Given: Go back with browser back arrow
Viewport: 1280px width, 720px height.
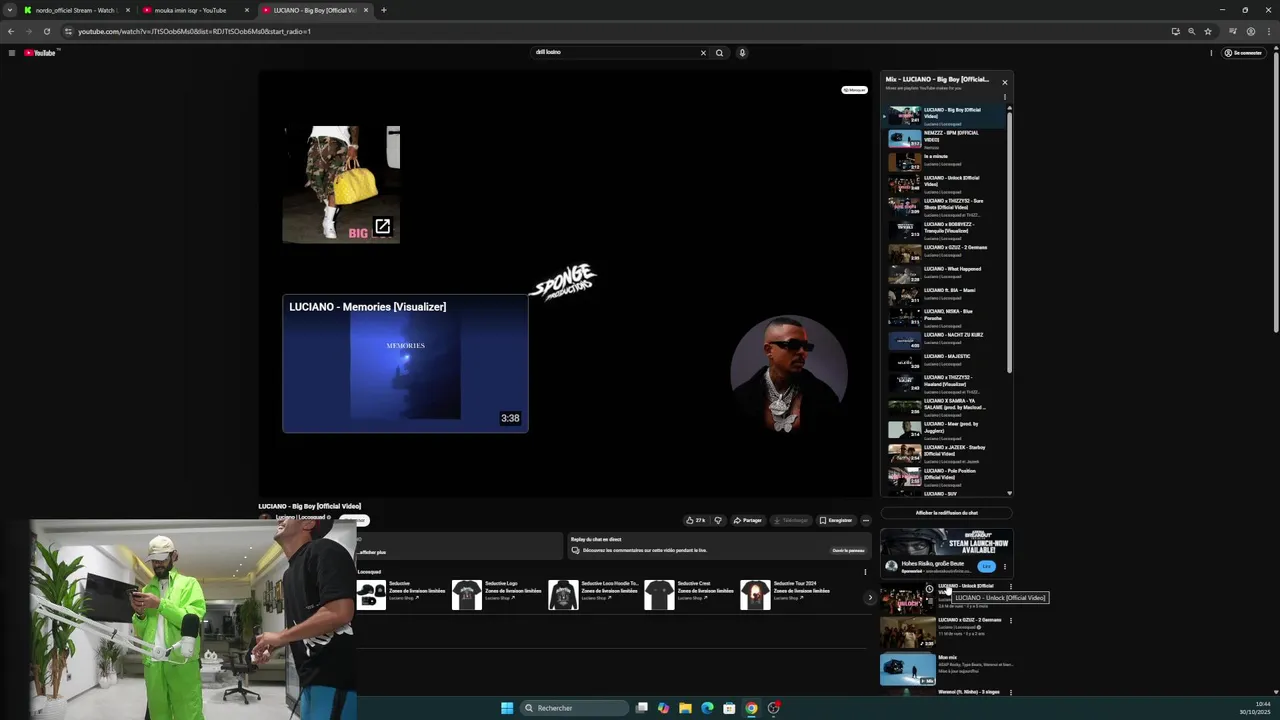Looking at the screenshot, I should click(x=11, y=31).
